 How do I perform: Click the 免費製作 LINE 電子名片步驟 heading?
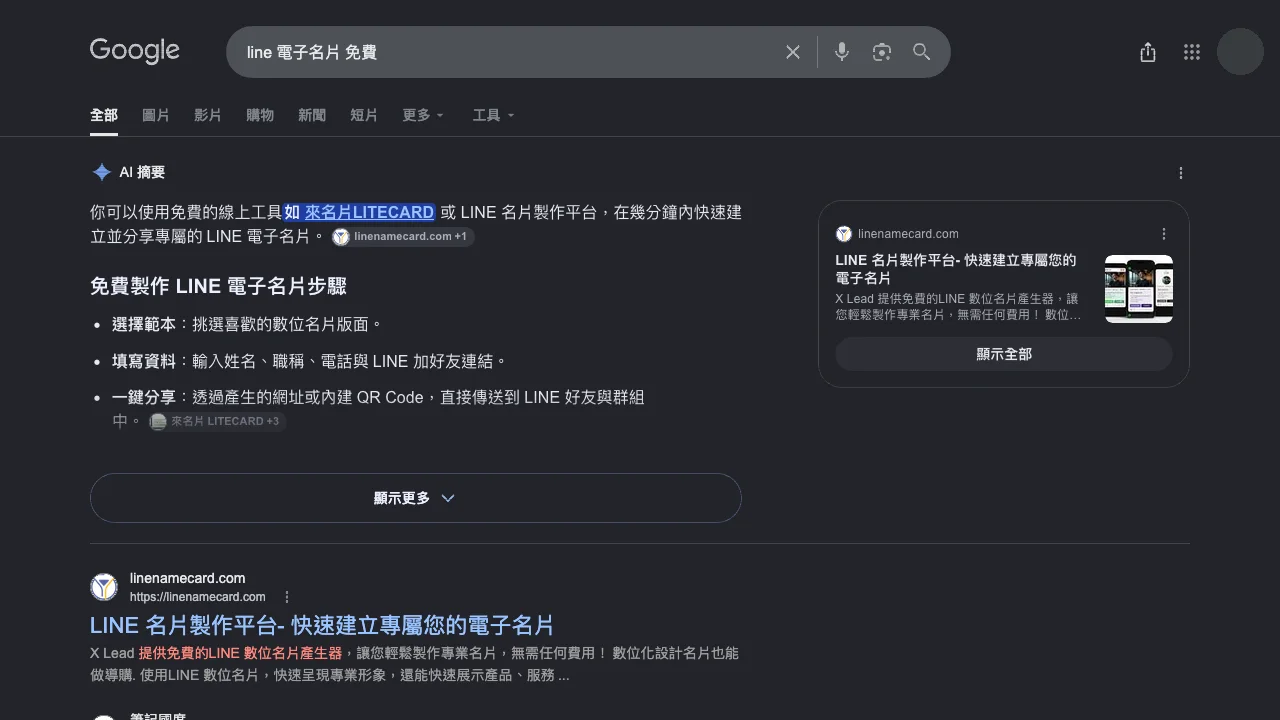point(218,286)
